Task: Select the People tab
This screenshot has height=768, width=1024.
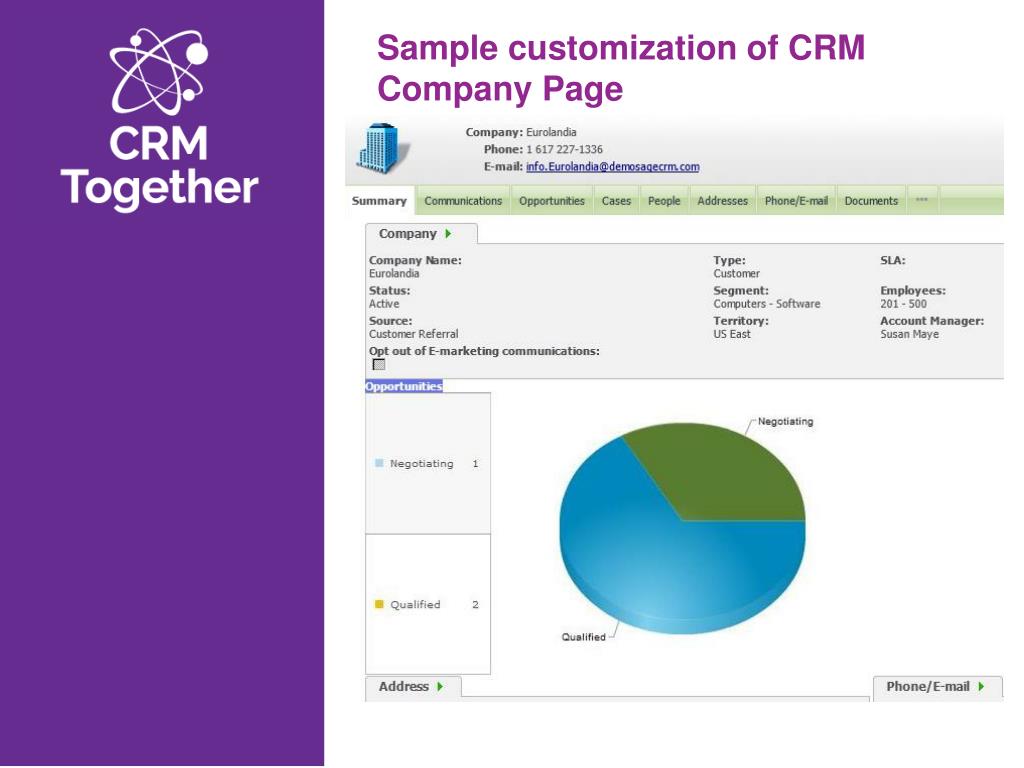Action: coord(664,200)
